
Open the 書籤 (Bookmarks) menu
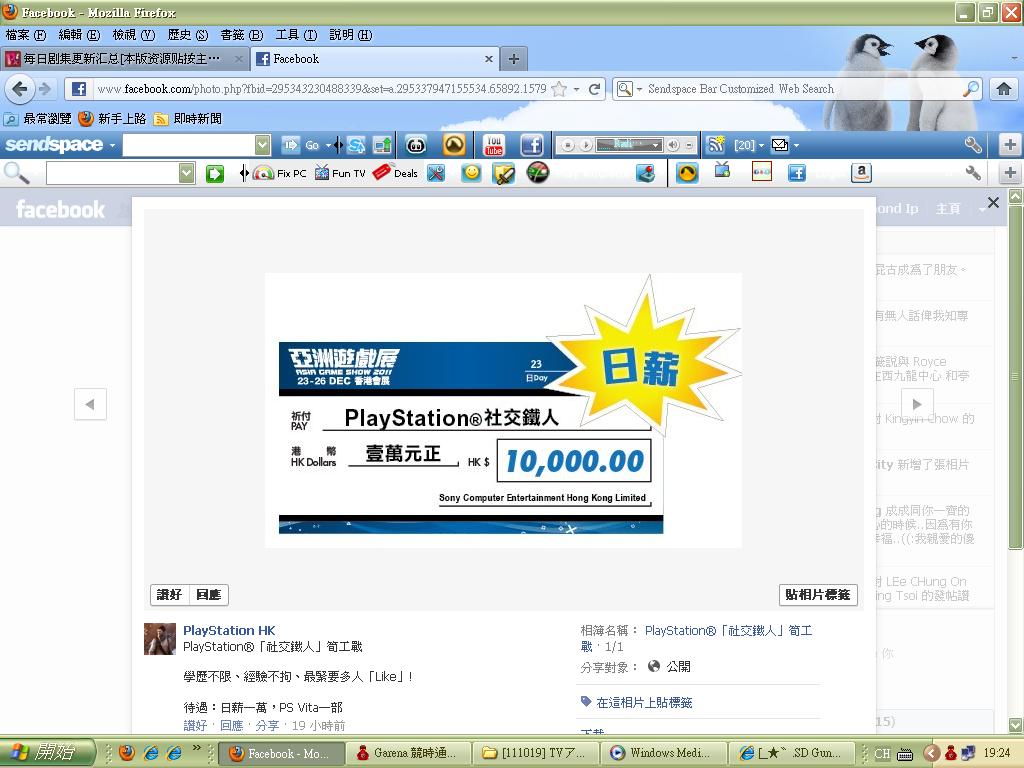[242, 35]
